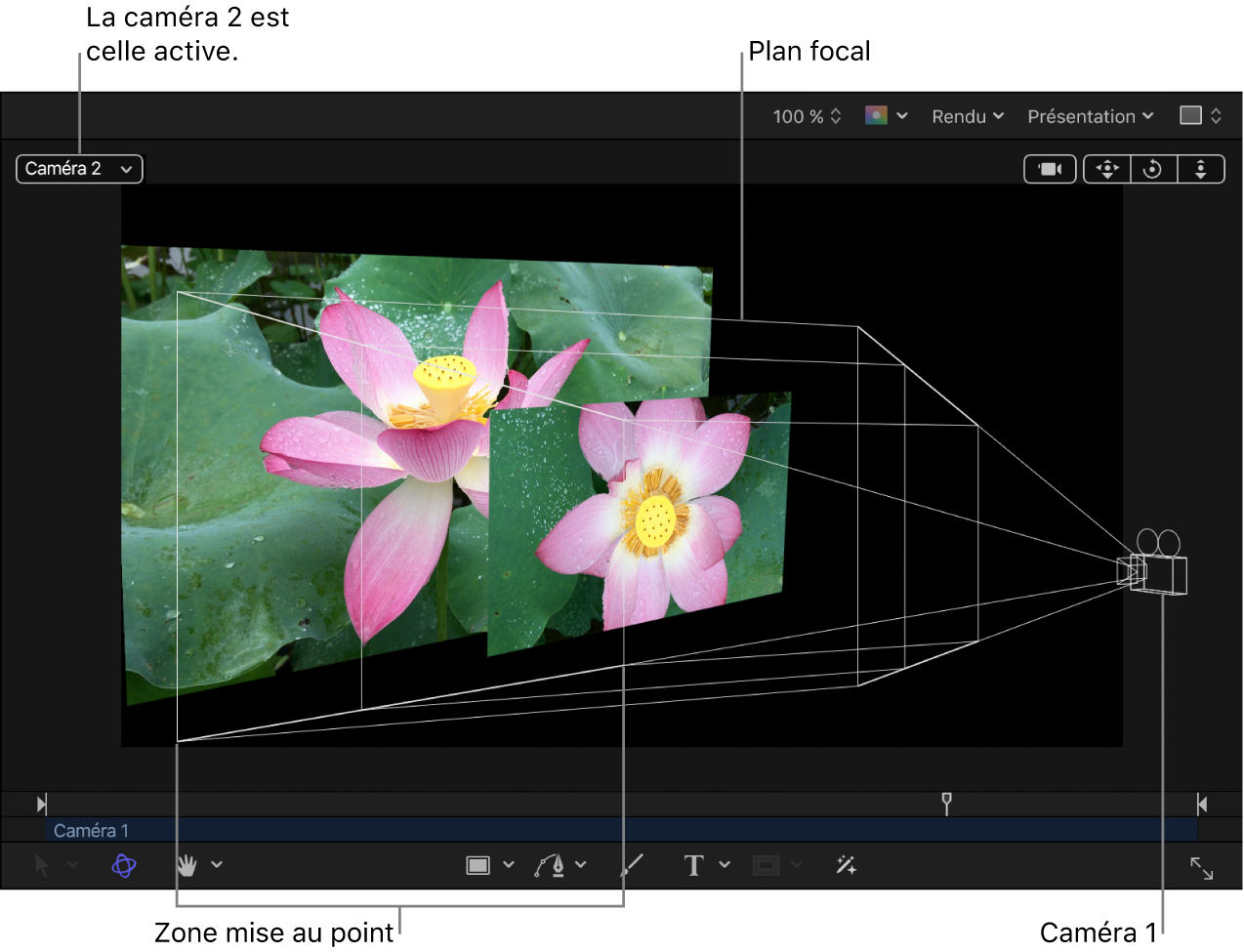Open the Caméra 2 view dropdown
The image size is (1244, 952).
[x=79, y=169]
